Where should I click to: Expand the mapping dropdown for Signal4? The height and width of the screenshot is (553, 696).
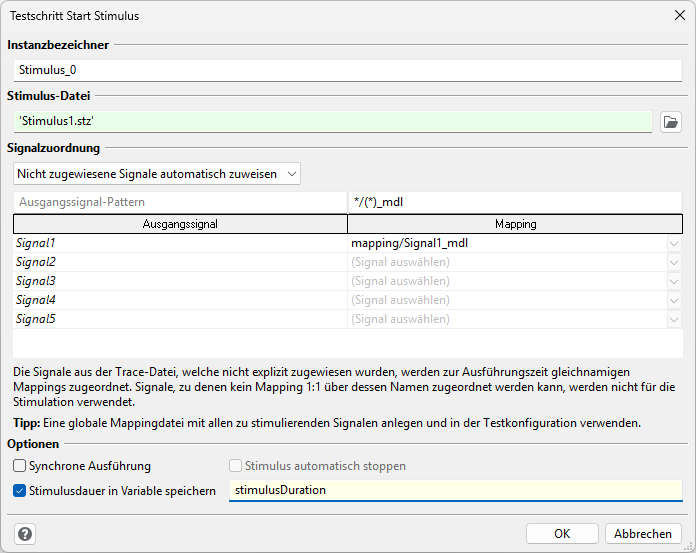[674, 301]
